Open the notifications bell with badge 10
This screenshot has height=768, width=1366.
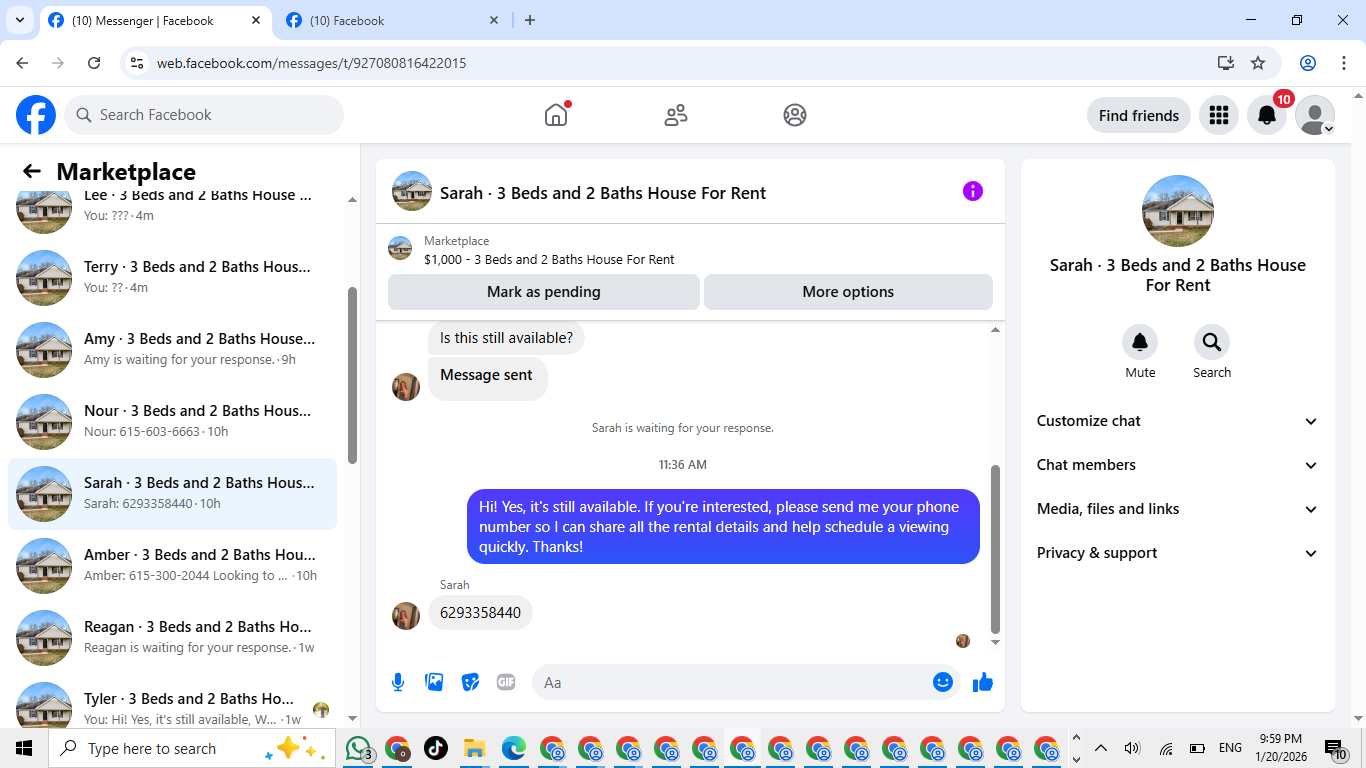(x=1267, y=115)
